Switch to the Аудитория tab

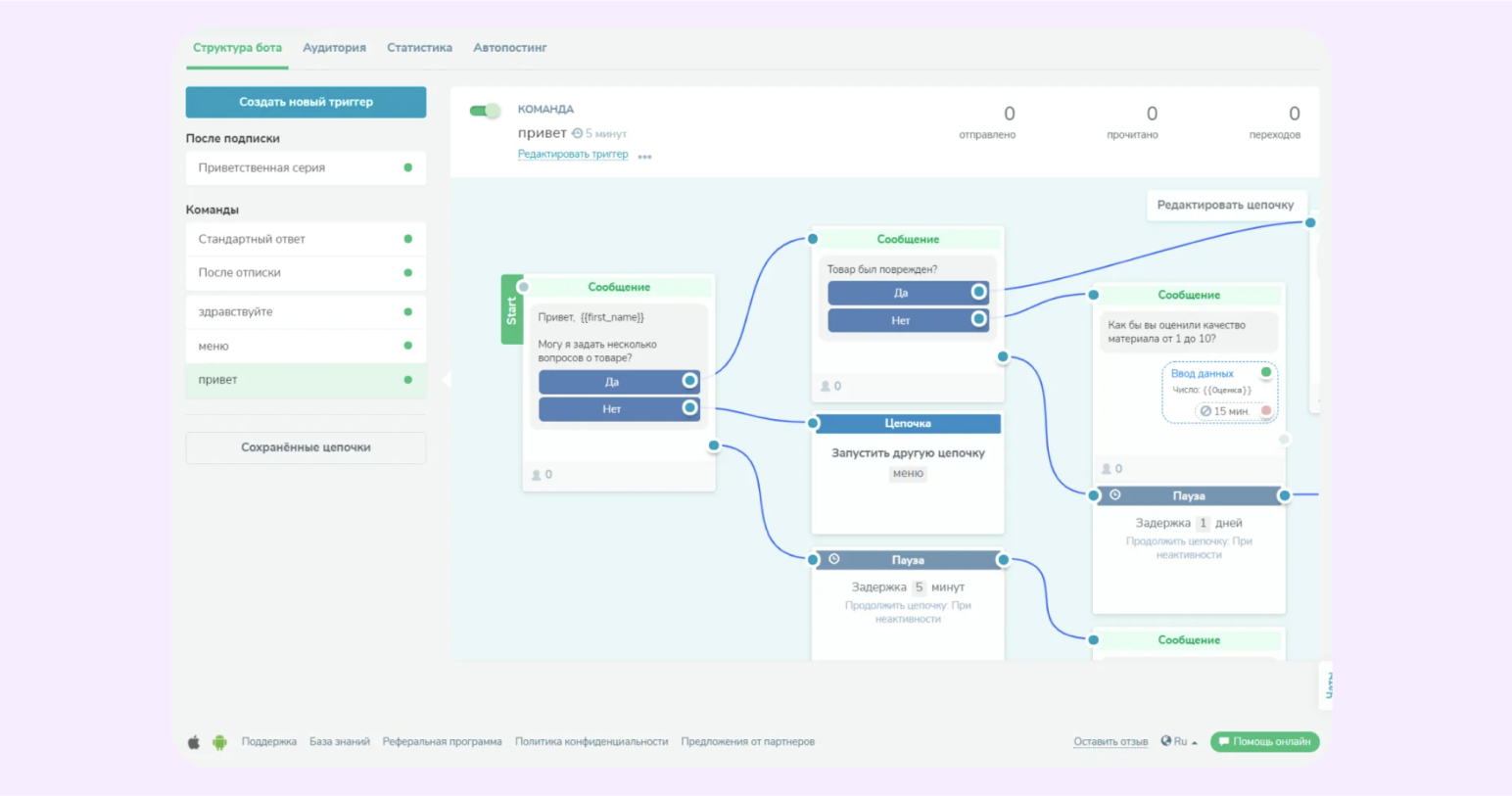(x=334, y=48)
